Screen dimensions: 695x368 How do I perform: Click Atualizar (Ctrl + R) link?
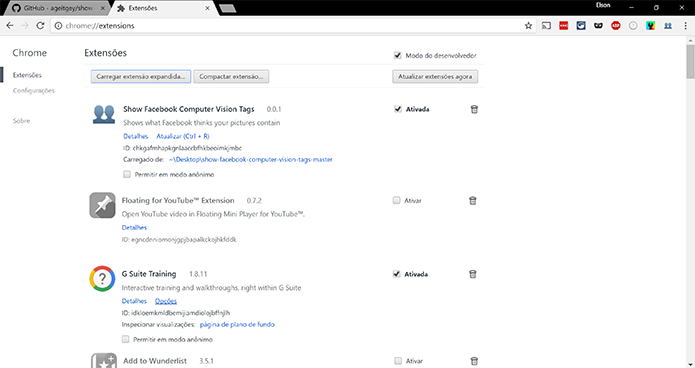click(x=183, y=136)
